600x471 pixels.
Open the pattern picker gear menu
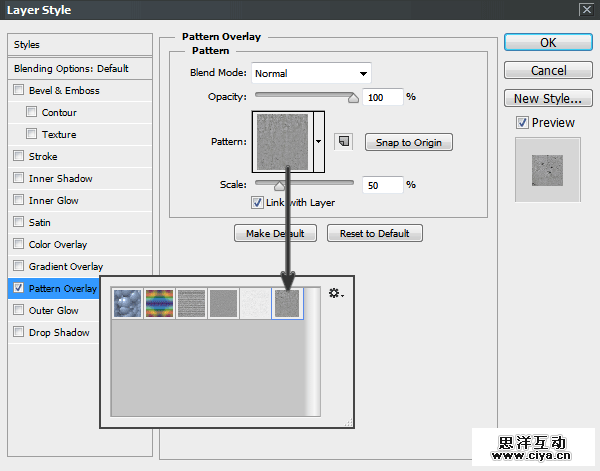coord(336,295)
